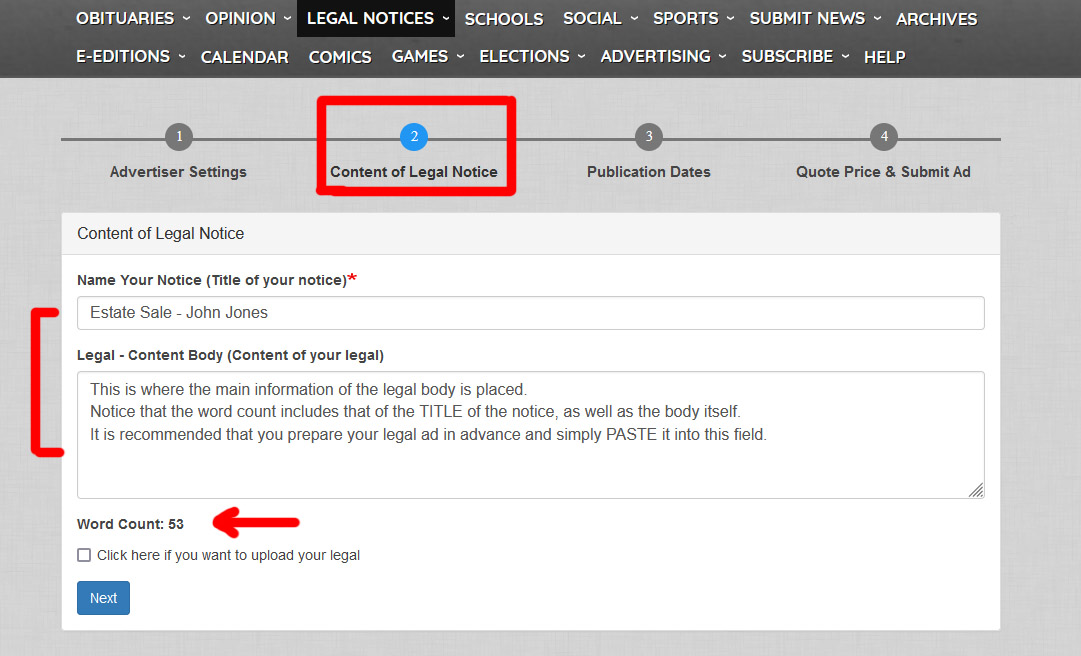Expand the Subscribe dropdown menu
This screenshot has width=1081, height=656.
[795, 56]
